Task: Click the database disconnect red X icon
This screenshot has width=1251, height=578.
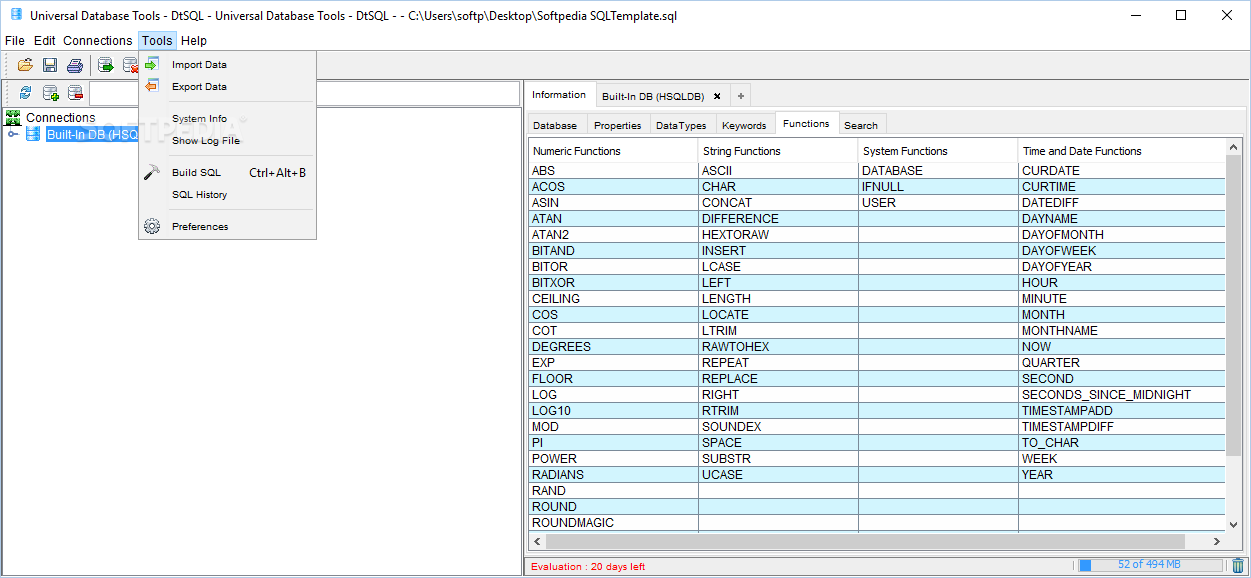Action: click(130, 65)
